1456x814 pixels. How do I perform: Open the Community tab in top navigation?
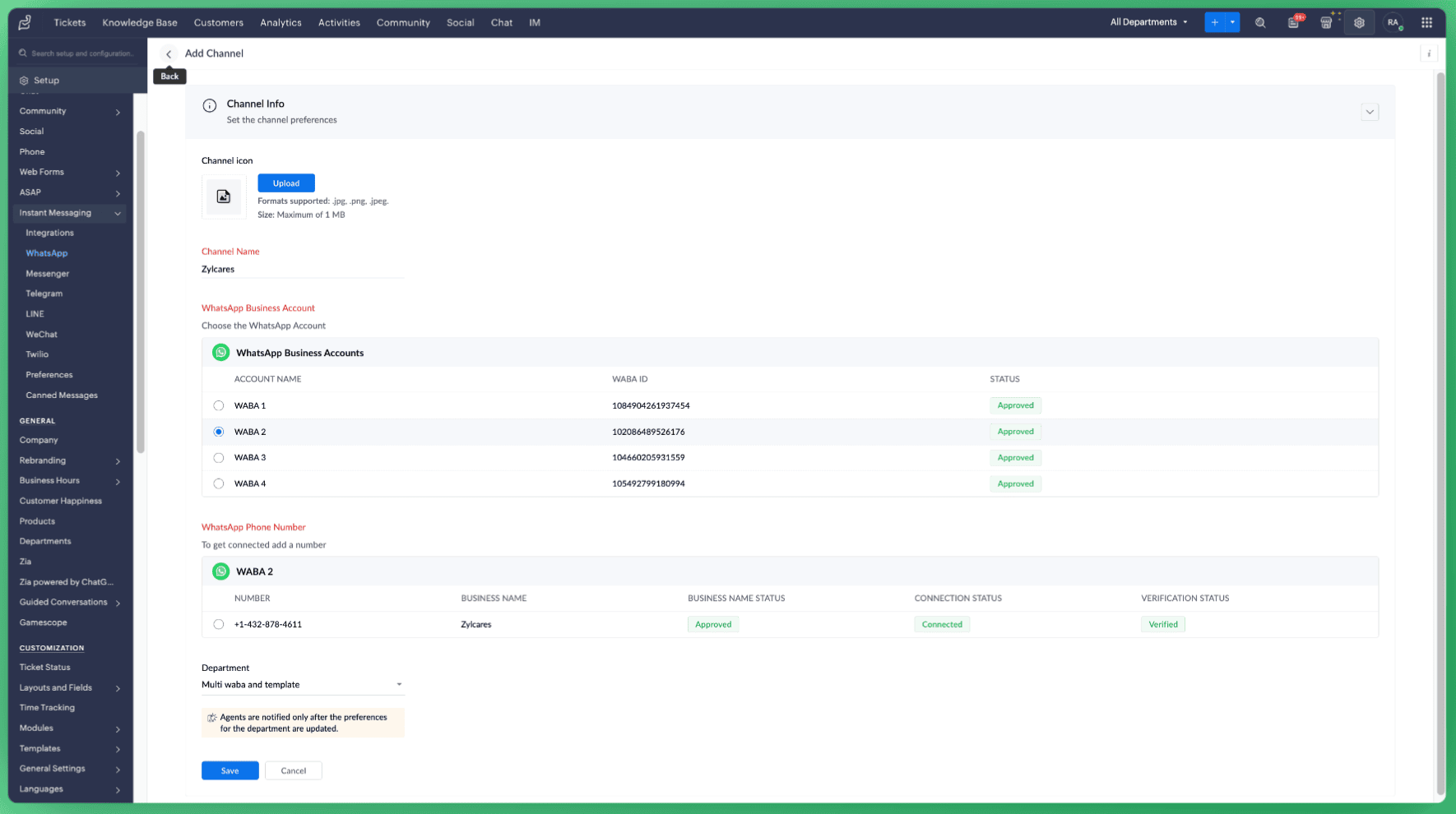point(403,23)
